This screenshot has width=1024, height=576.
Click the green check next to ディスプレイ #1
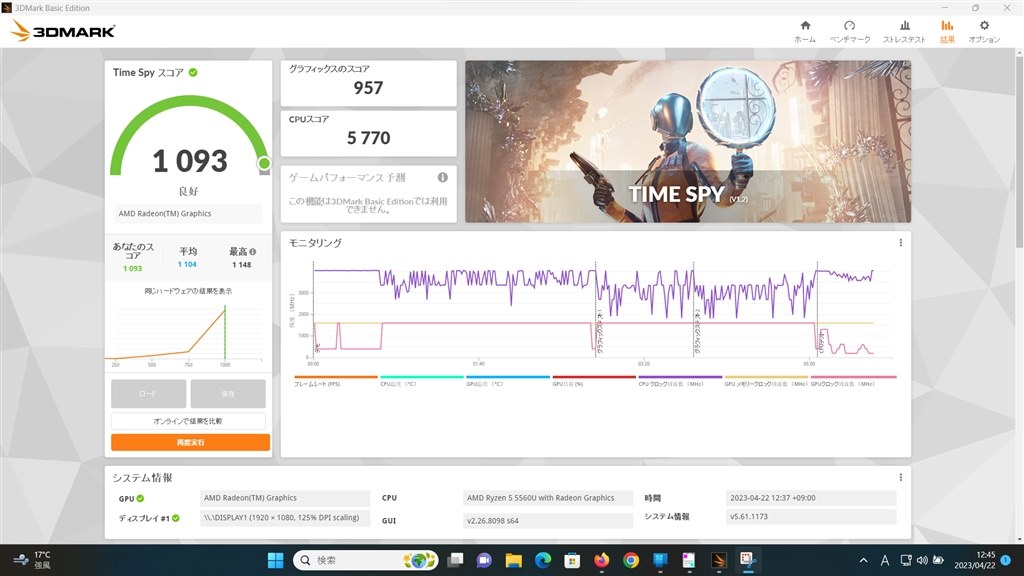(176, 518)
